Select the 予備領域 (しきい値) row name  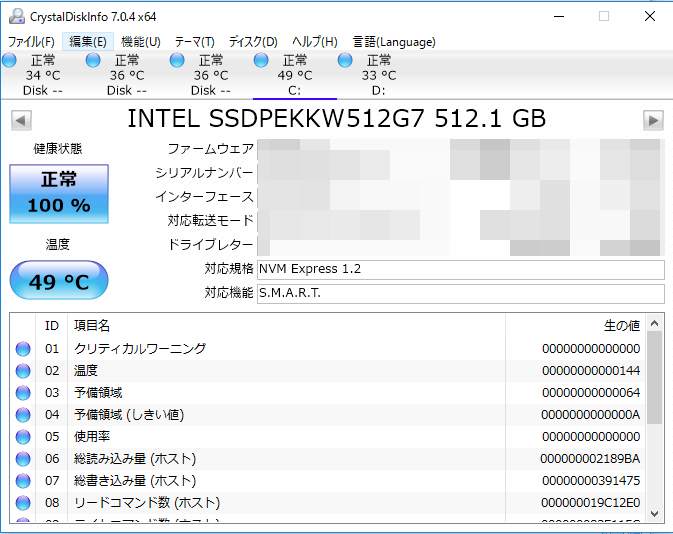[x=129, y=415]
